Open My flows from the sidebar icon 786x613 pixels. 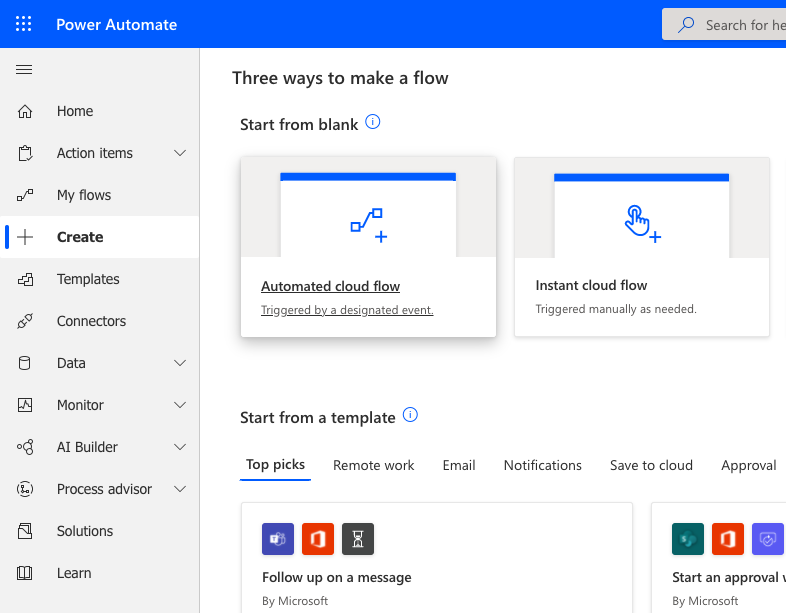click(25, 195)
